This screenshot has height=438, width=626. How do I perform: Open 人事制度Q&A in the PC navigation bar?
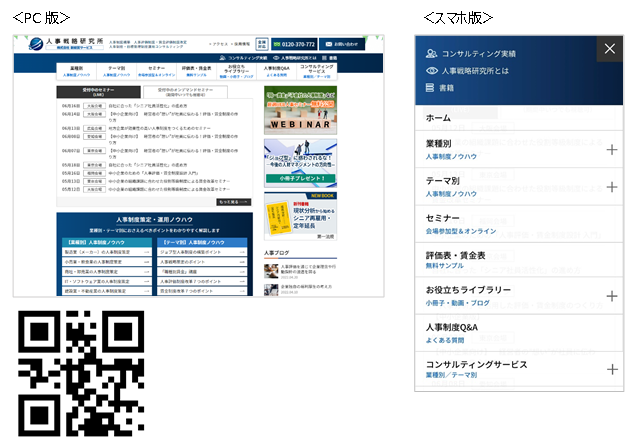coord(276,71)
